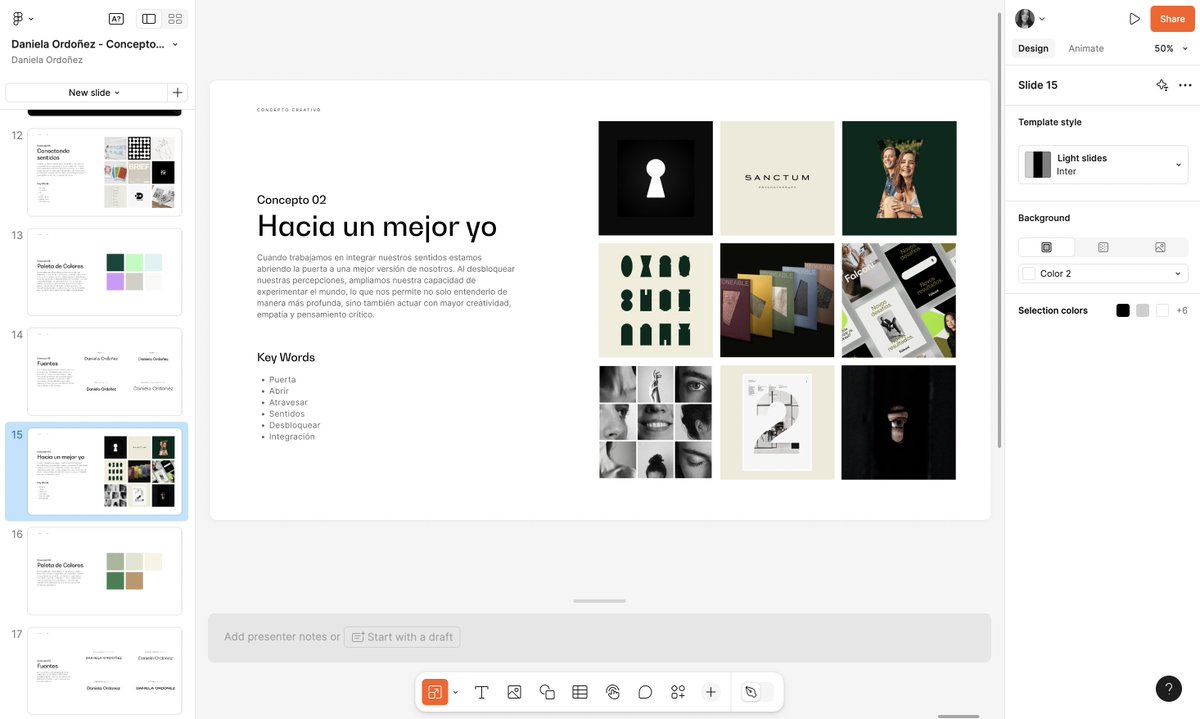Select the Shapes tool

coord(547,692)
